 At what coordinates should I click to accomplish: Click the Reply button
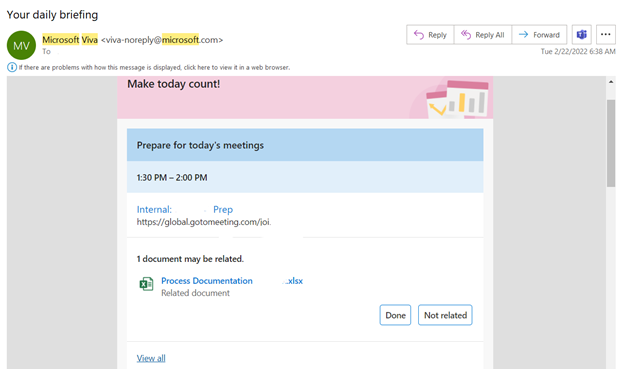click(430, 35)
